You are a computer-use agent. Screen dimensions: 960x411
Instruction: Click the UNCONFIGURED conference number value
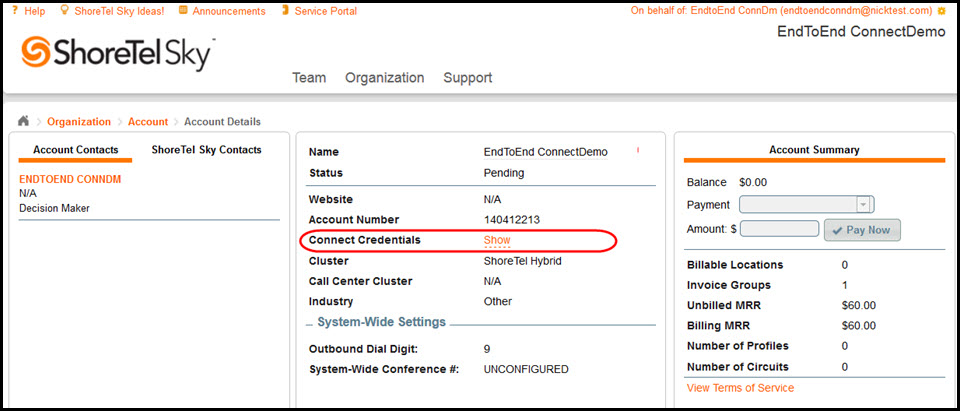coord(526,369)
